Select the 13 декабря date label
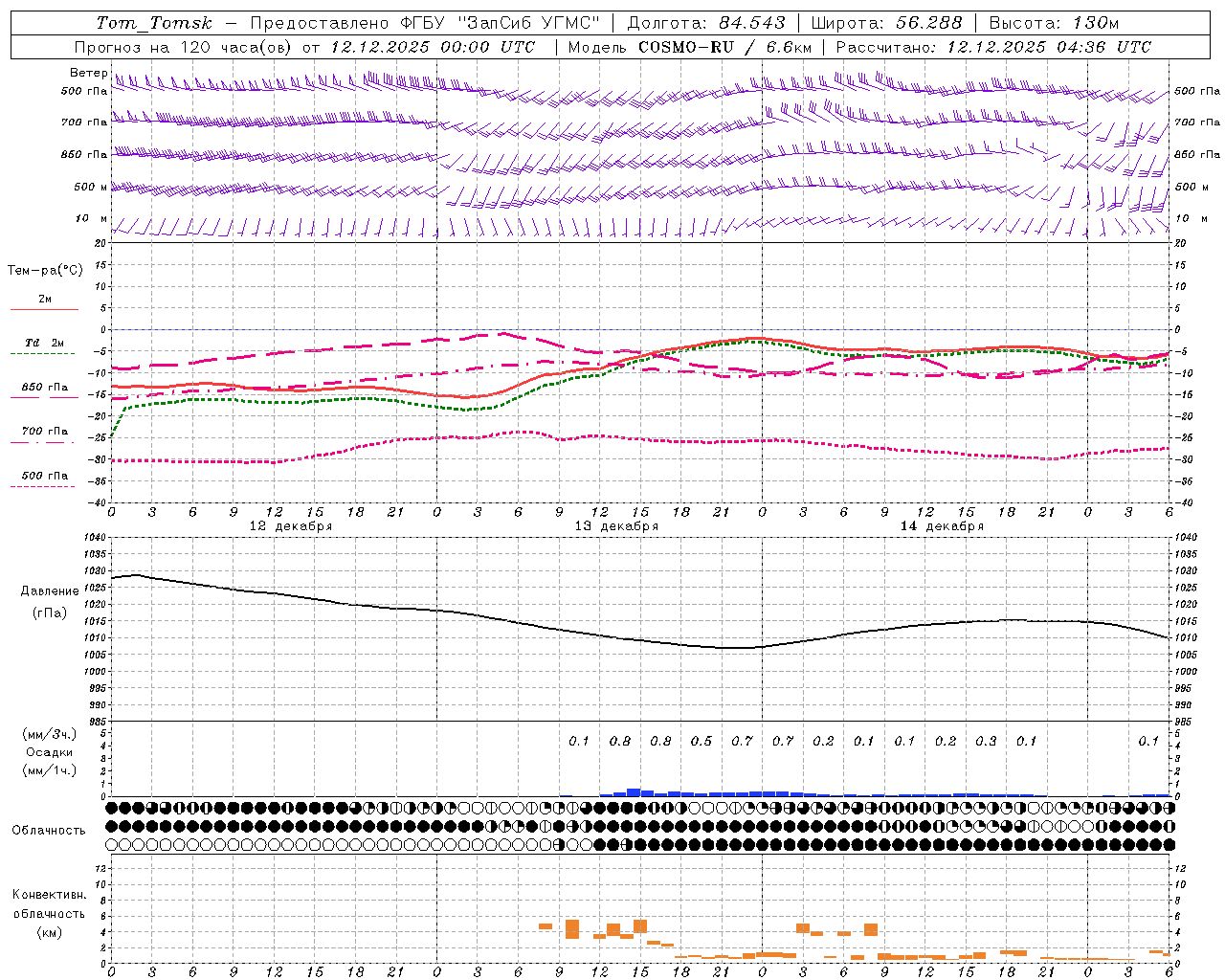The image size is (1225, 980). (x=616, y=526)
